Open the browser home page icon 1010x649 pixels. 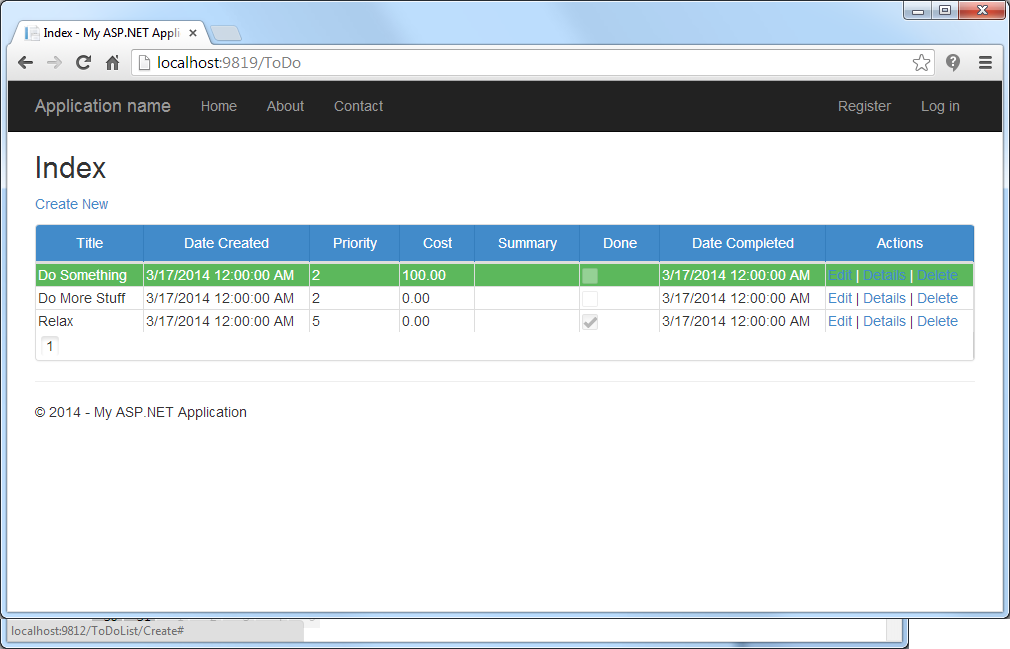pyautogui.click(x=113, y=62)
